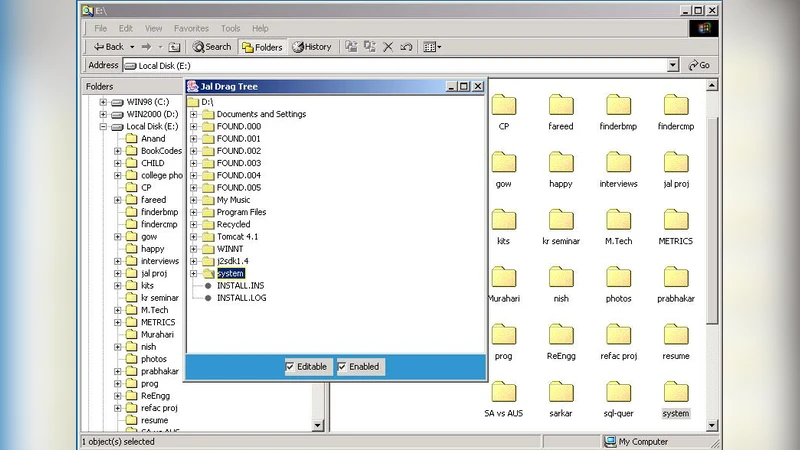Image resolution: width=800 pixels, height=450 pixels.
Task: Open the History toolbar button
Action: 312,47
